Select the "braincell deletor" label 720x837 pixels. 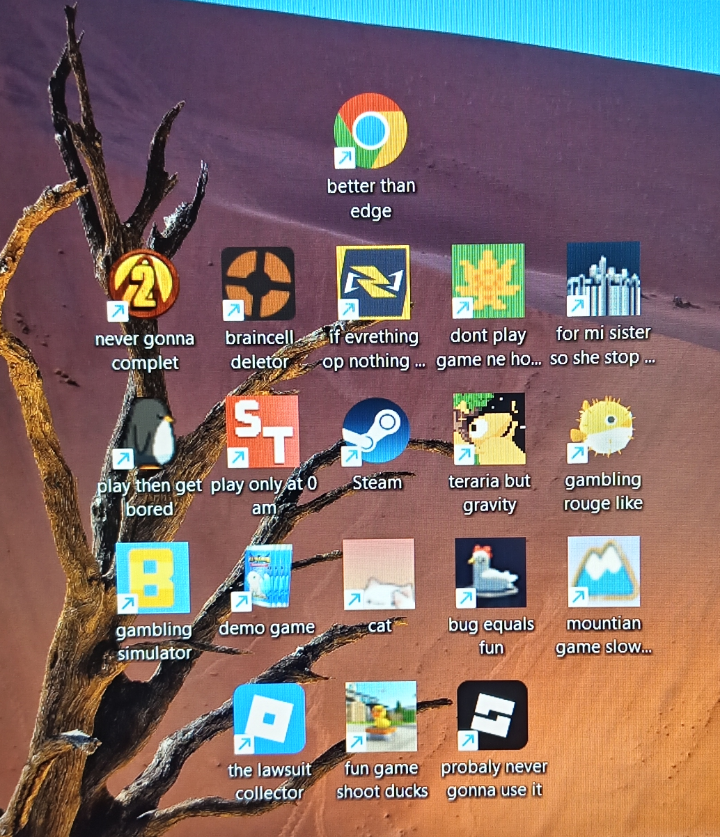[259, 350]
